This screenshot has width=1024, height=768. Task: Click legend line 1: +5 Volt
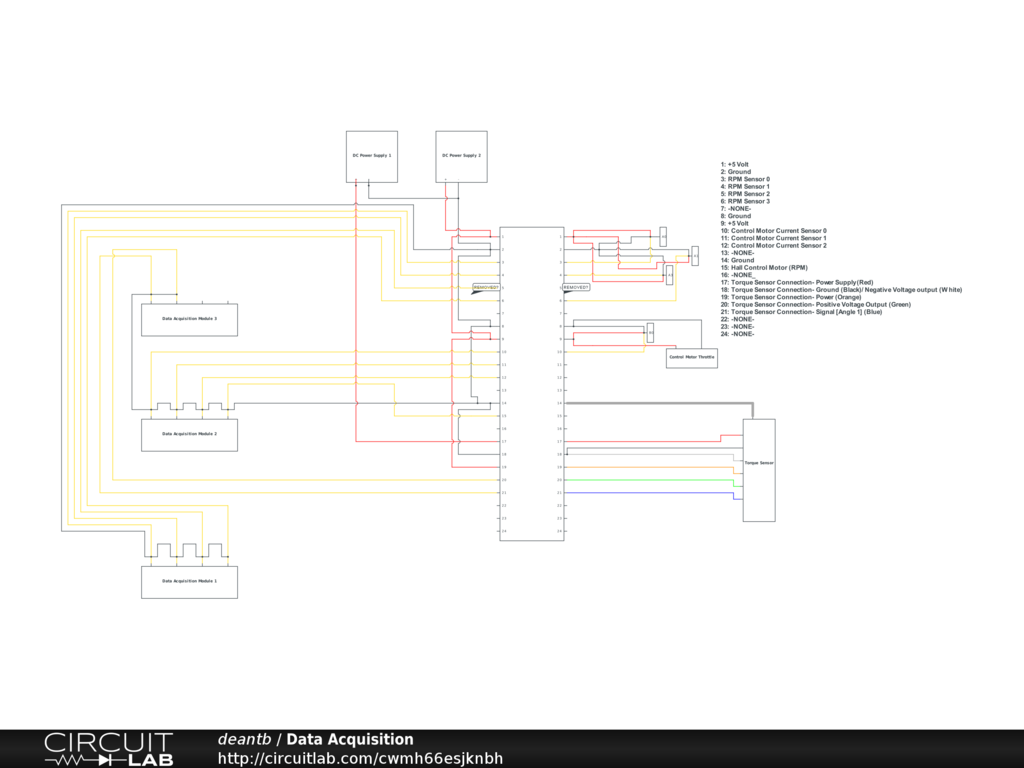(x=735, y=164)
